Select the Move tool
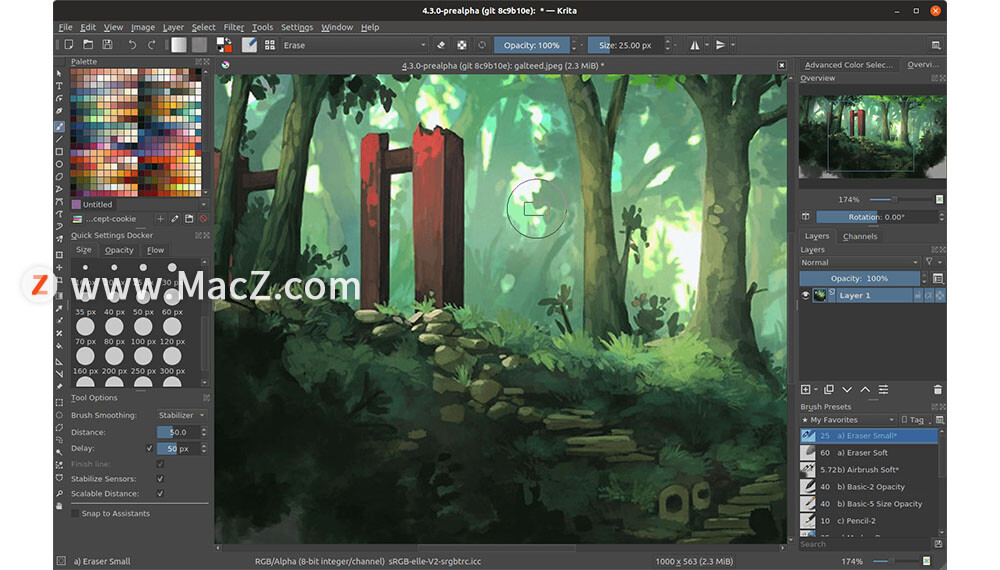The image size is (1000, 570). coord(59,267)
